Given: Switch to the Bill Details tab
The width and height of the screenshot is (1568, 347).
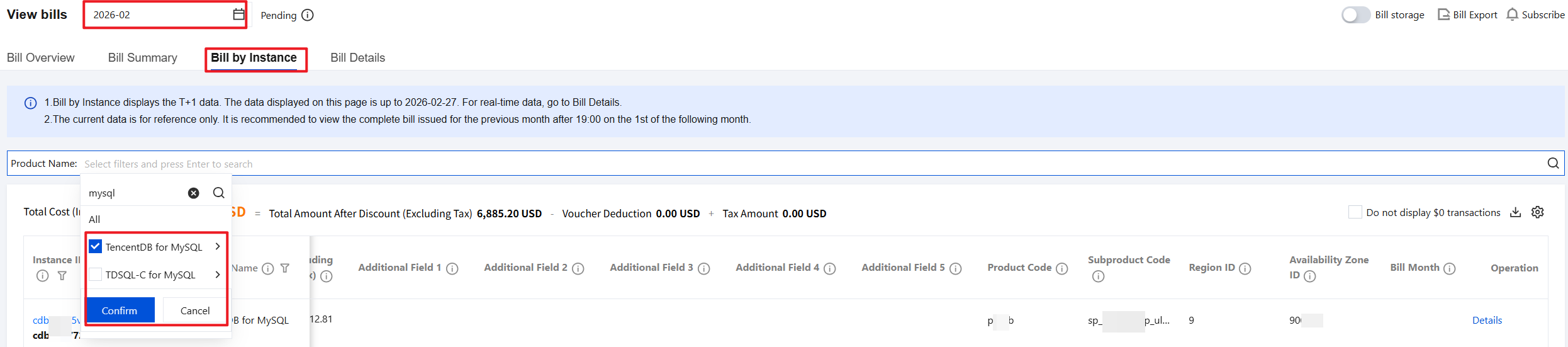Looking at the screenshot, I should [357, 58].
